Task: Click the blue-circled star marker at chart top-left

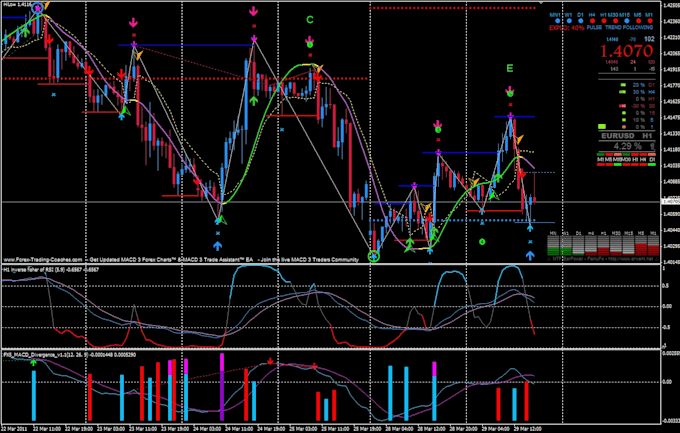Action: [38, 7]
